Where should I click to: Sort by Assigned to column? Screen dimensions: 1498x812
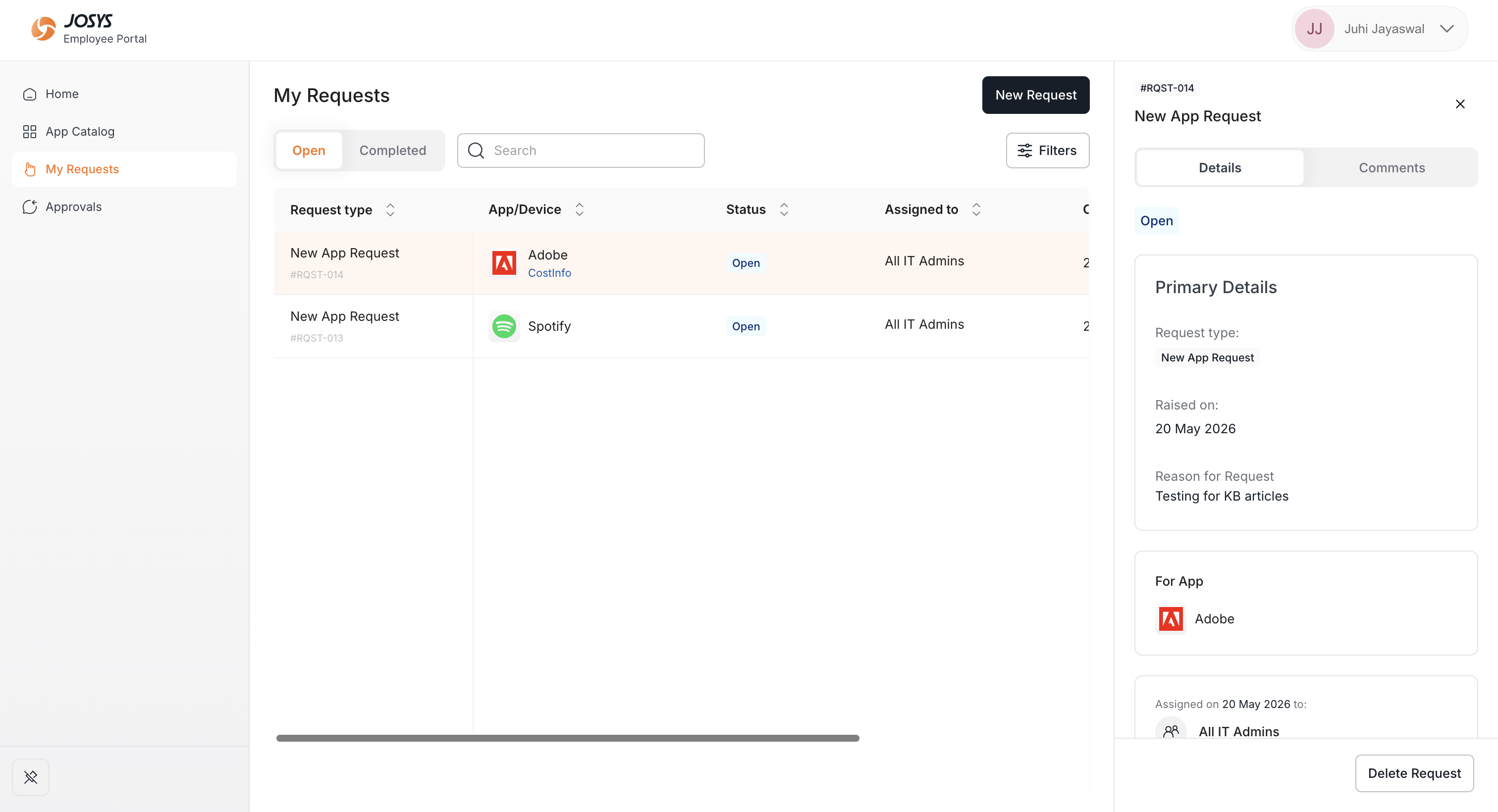[x=976, y=209]
